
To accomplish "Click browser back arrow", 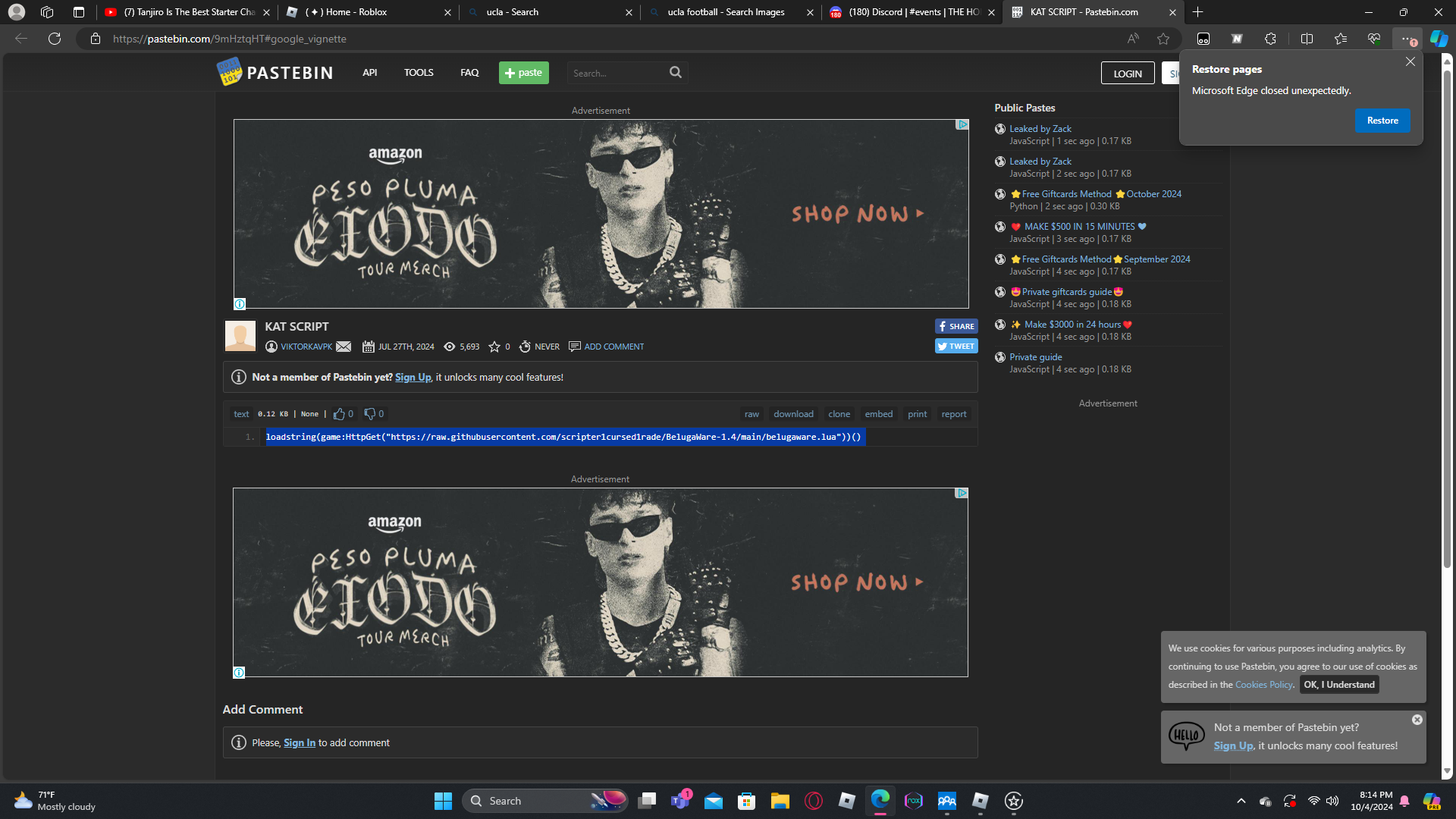I will click(x=21, y=39).
